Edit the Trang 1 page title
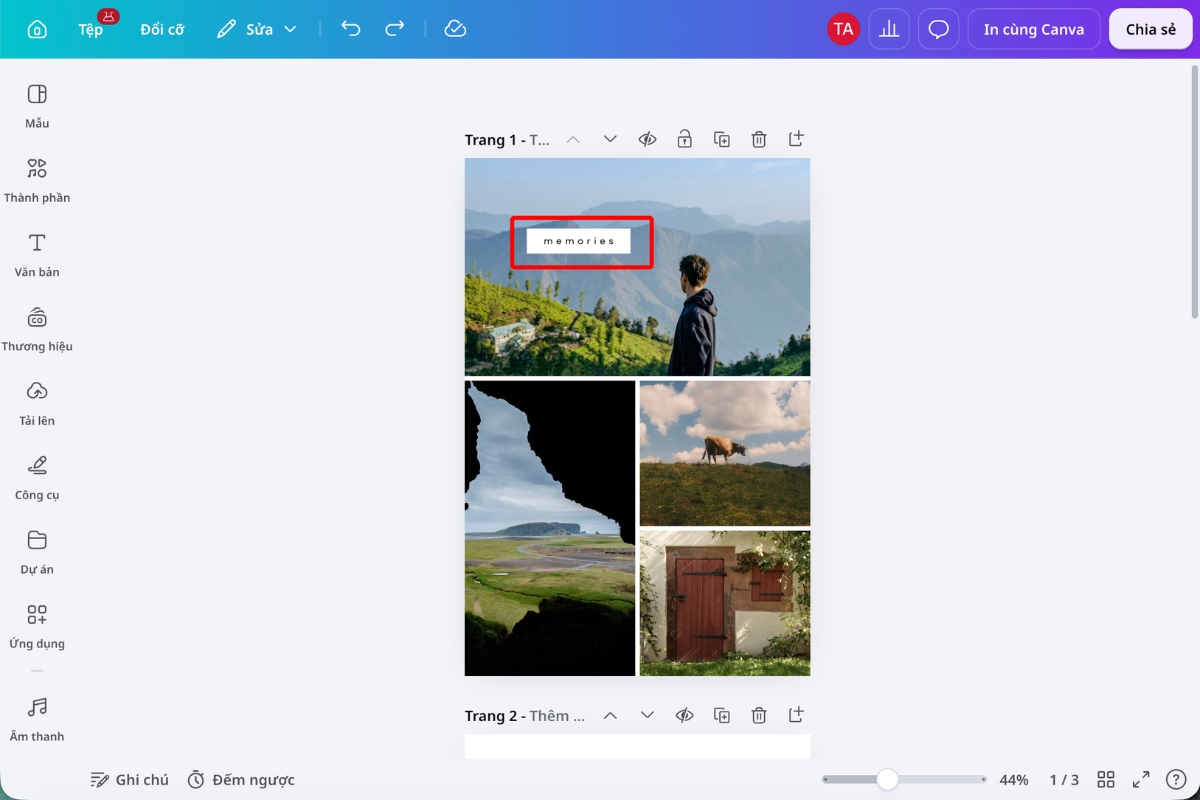The image size is (1200, 800). click(x=507, y=140)
